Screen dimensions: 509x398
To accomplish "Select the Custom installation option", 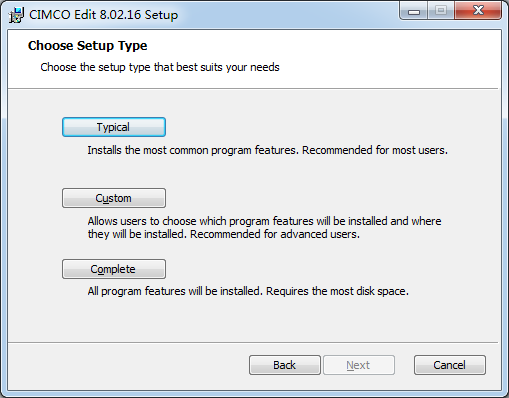I will (114, 198).
